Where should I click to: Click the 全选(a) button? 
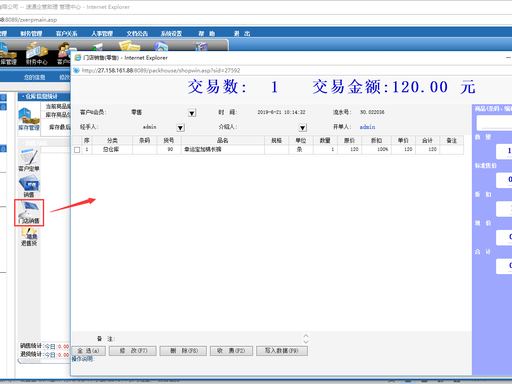click(x=89, y=351)
